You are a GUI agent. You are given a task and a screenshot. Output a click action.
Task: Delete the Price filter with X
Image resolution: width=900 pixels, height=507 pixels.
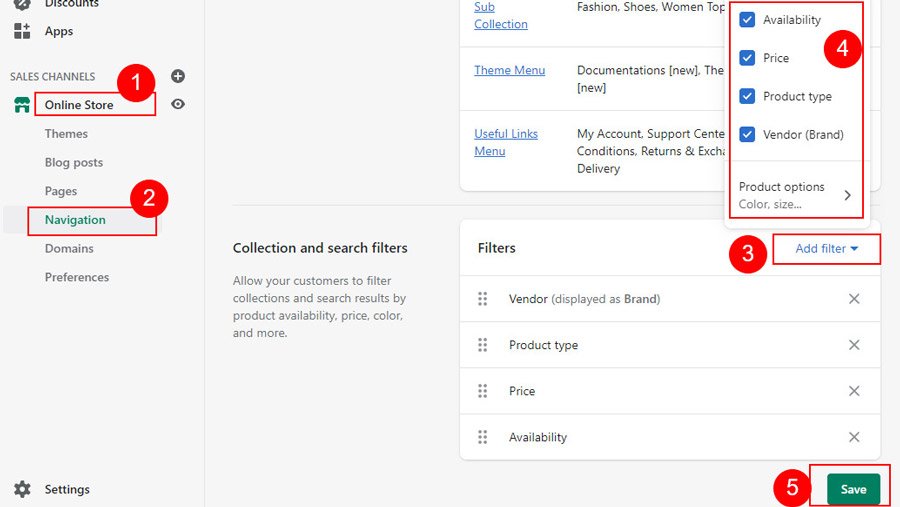click(x=854, y=391)
